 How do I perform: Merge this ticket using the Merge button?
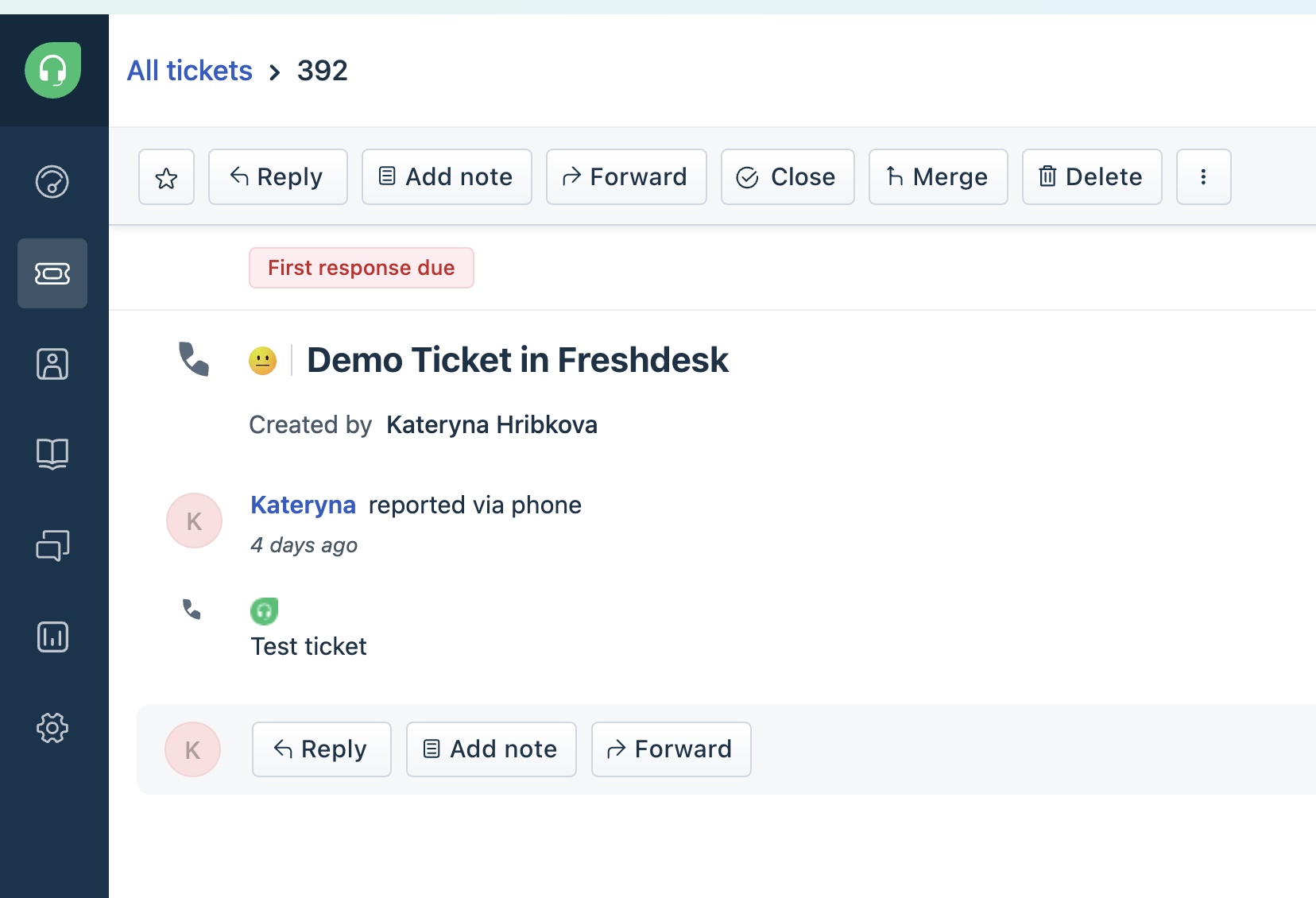click(x=938, y=177)
